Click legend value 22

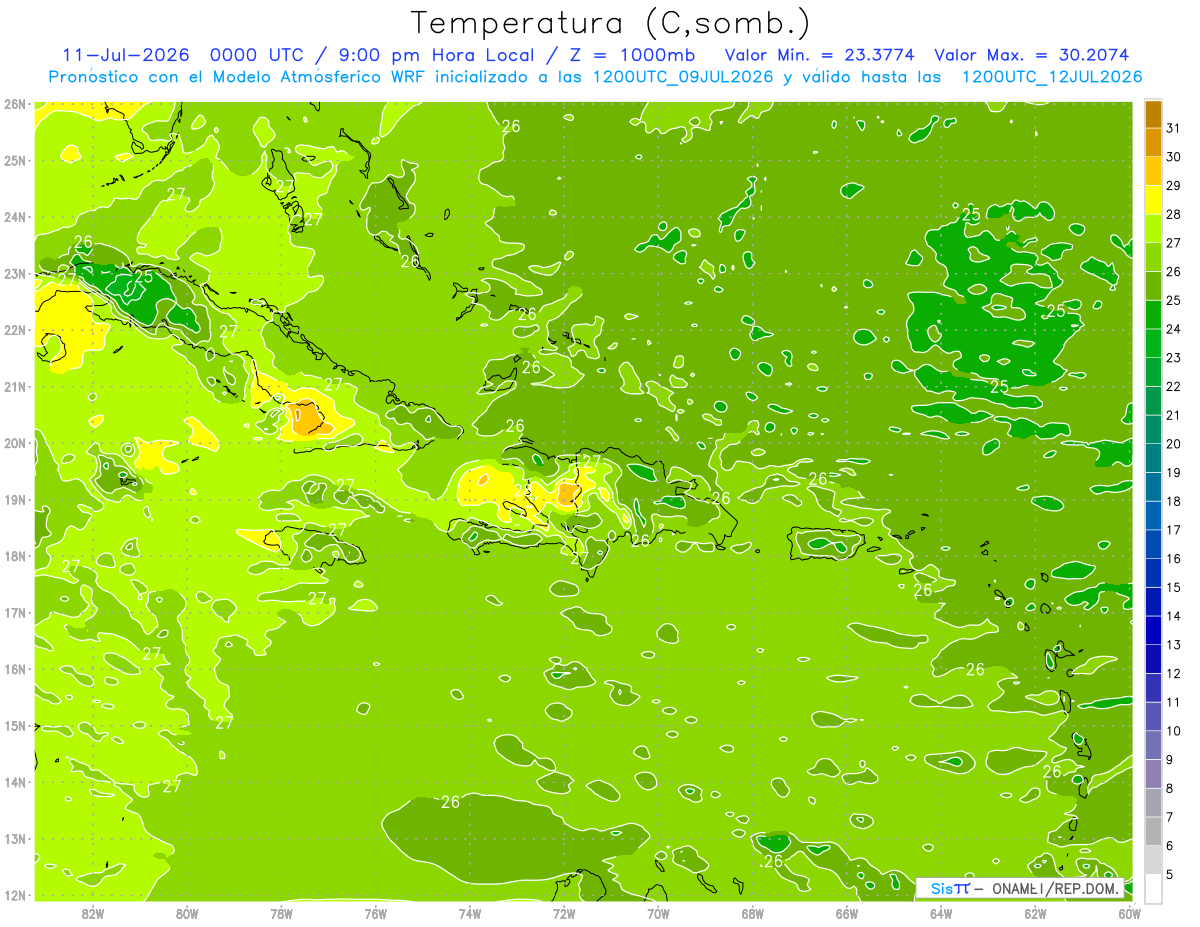[1173, 386]
